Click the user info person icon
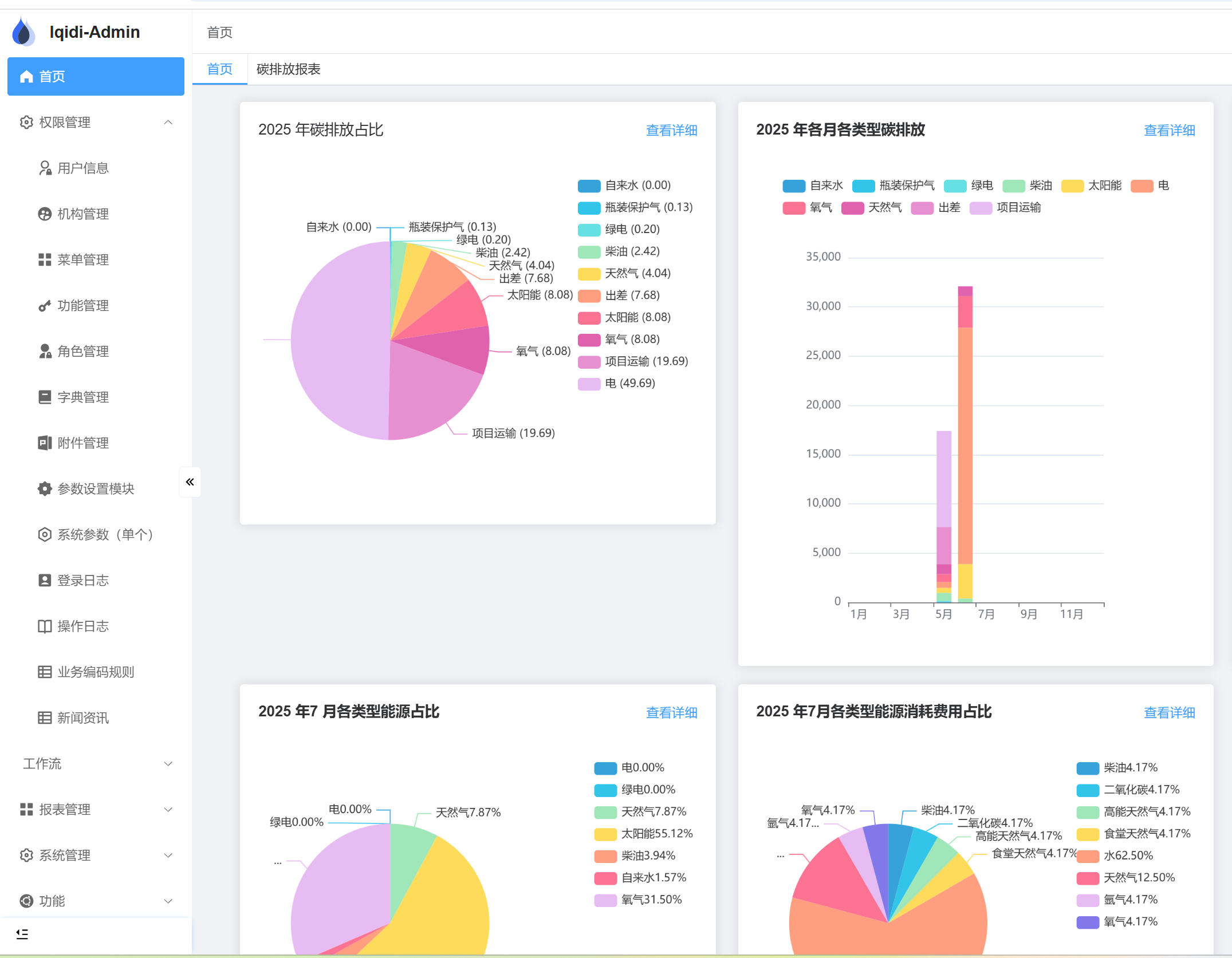The width and height of the screenshot is (1232, 958). [x=45, y=168]
